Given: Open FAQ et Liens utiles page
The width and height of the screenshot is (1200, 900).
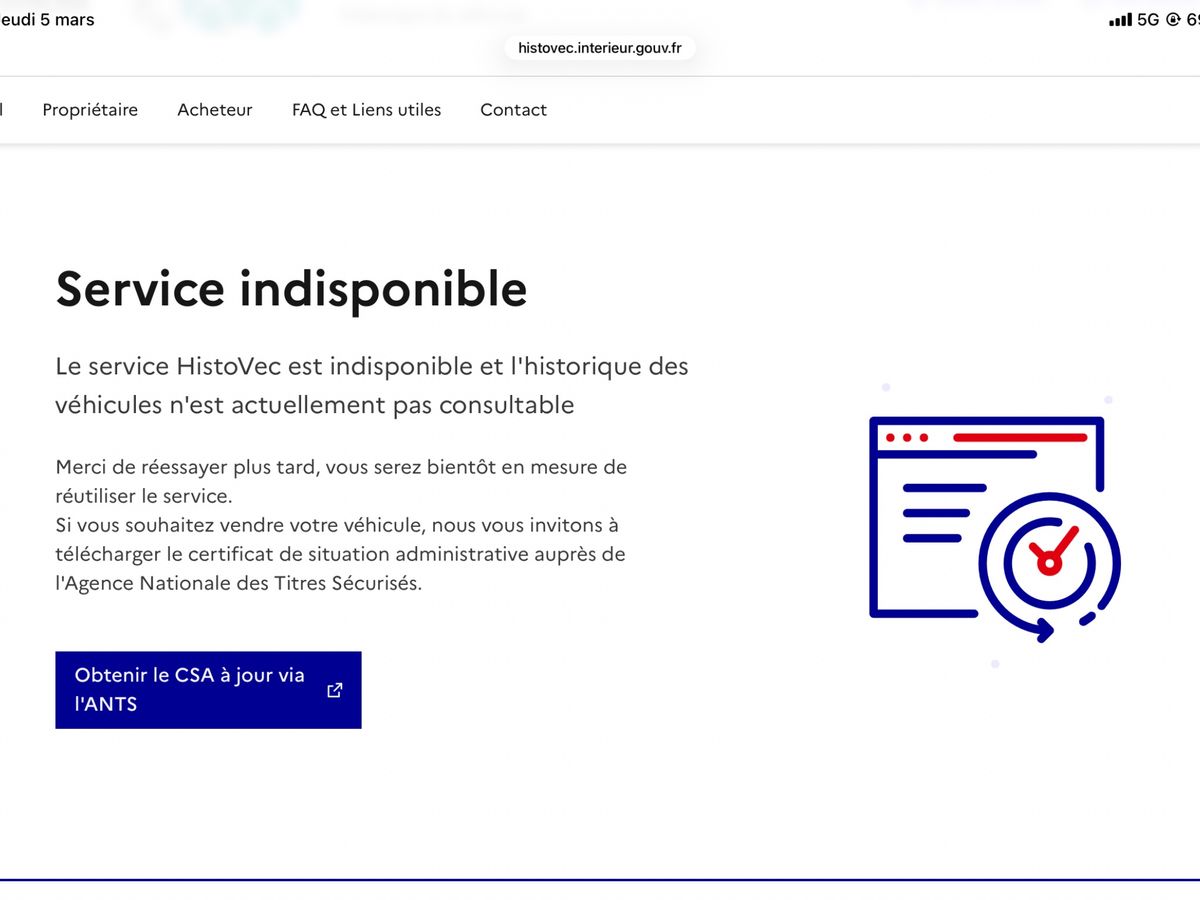Looking at the screenshot, I should pyautogui.click(x=366, y=110).
